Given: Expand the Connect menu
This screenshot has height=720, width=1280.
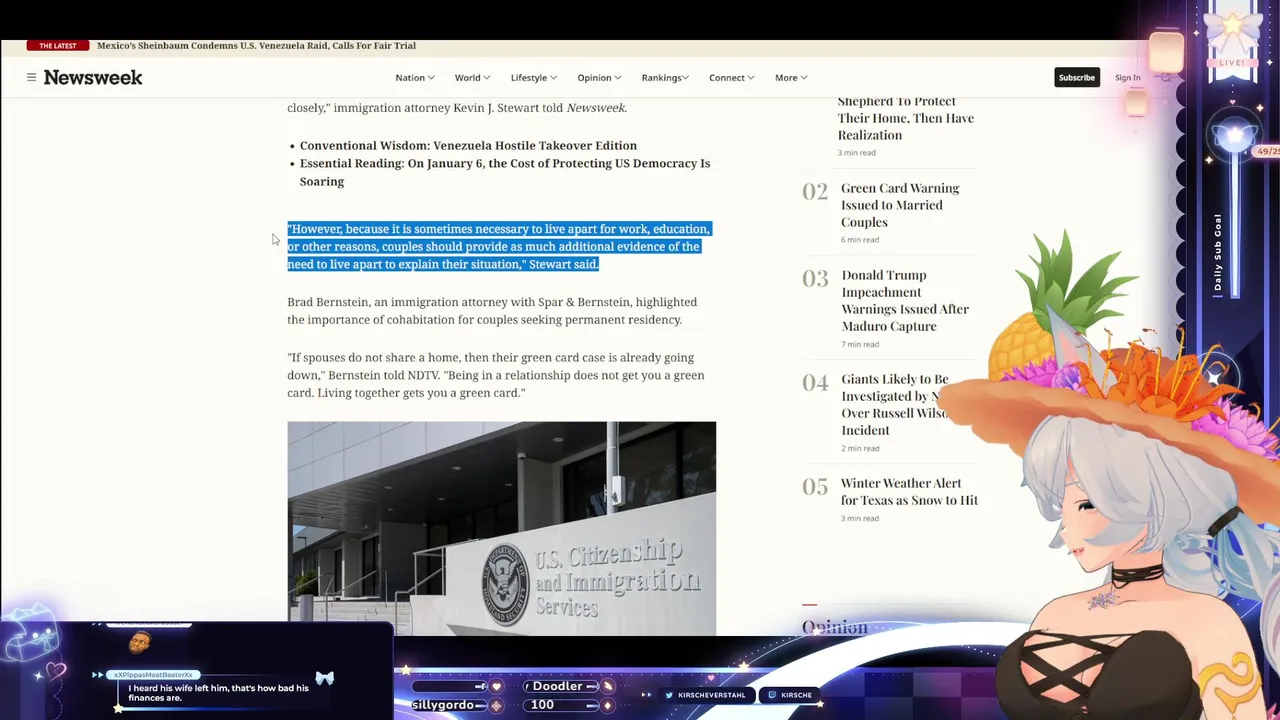Looking at the screenshot, I should pyautogui.click(x=731, y=77).
